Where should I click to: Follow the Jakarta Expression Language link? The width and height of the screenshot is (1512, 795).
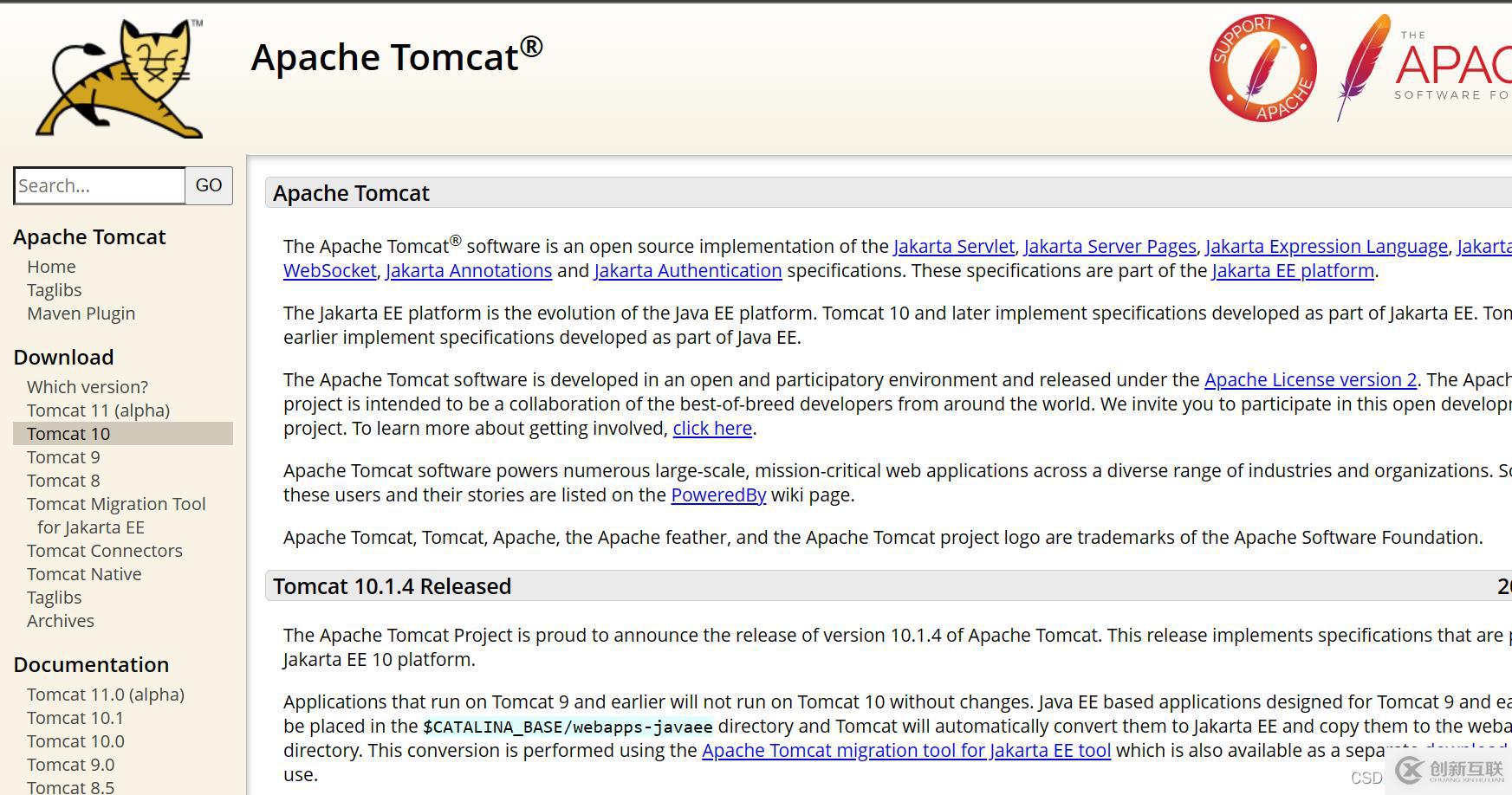1326,247
